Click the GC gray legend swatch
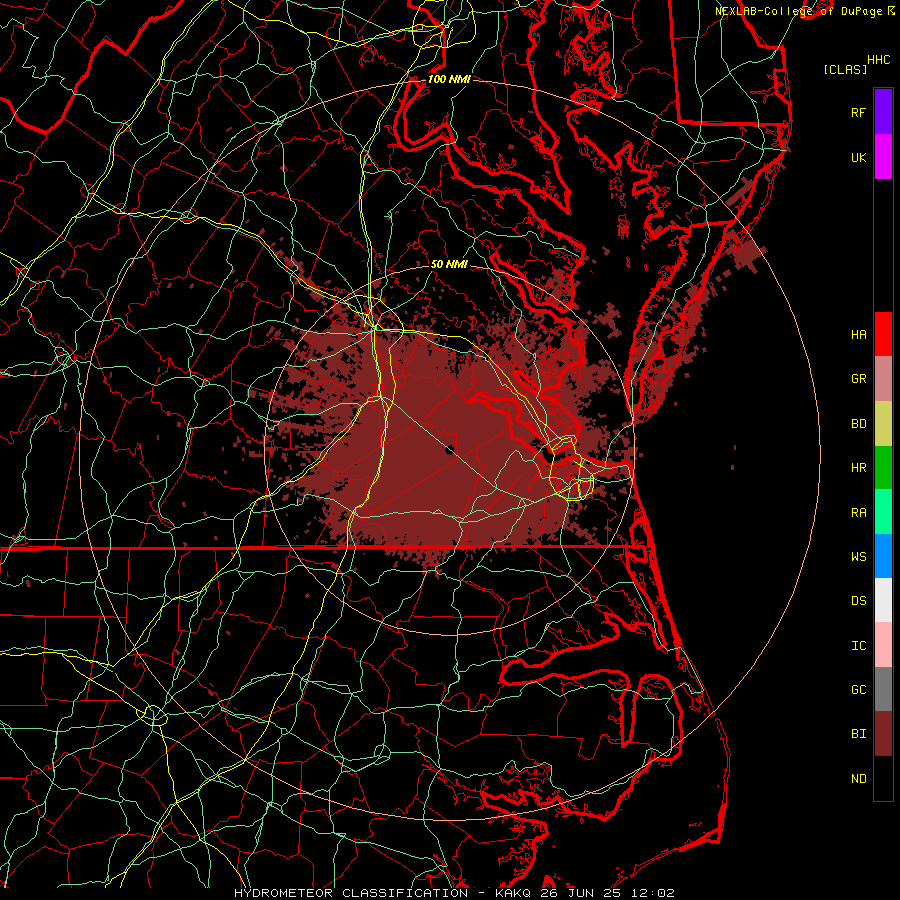 click(x=883, y=689)
